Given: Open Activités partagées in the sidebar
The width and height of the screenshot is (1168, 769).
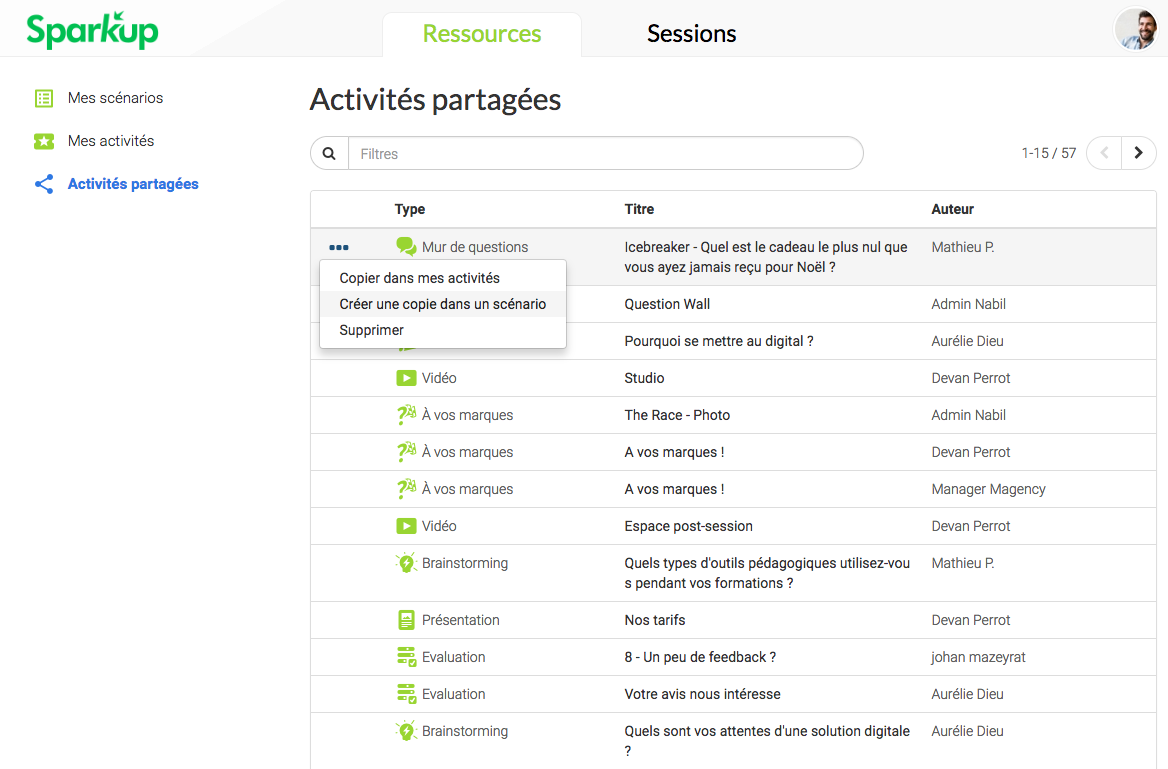Looking at the screenshot, I should 133,184.
